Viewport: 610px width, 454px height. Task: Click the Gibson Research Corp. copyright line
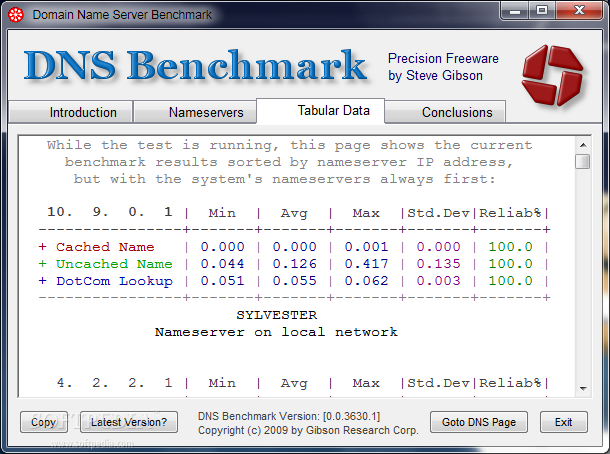(308, 430)
